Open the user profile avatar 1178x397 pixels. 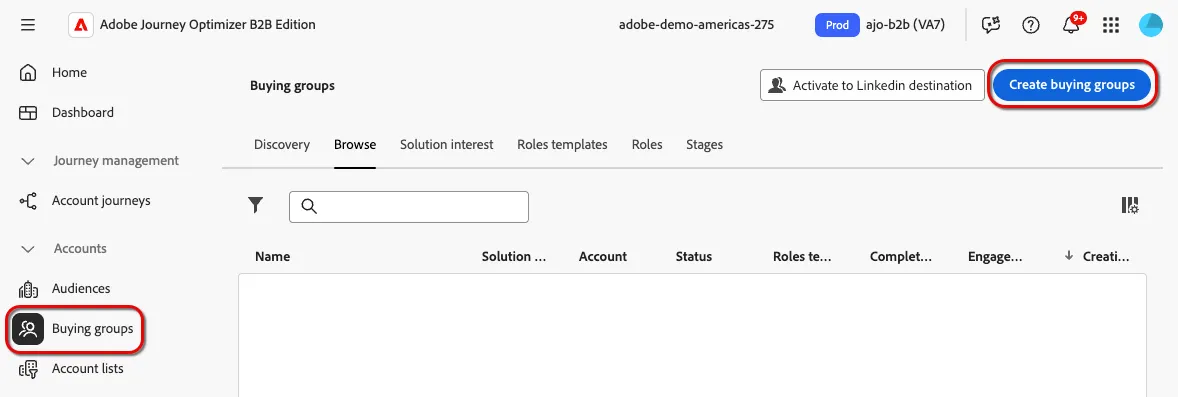click(1150, 25)
